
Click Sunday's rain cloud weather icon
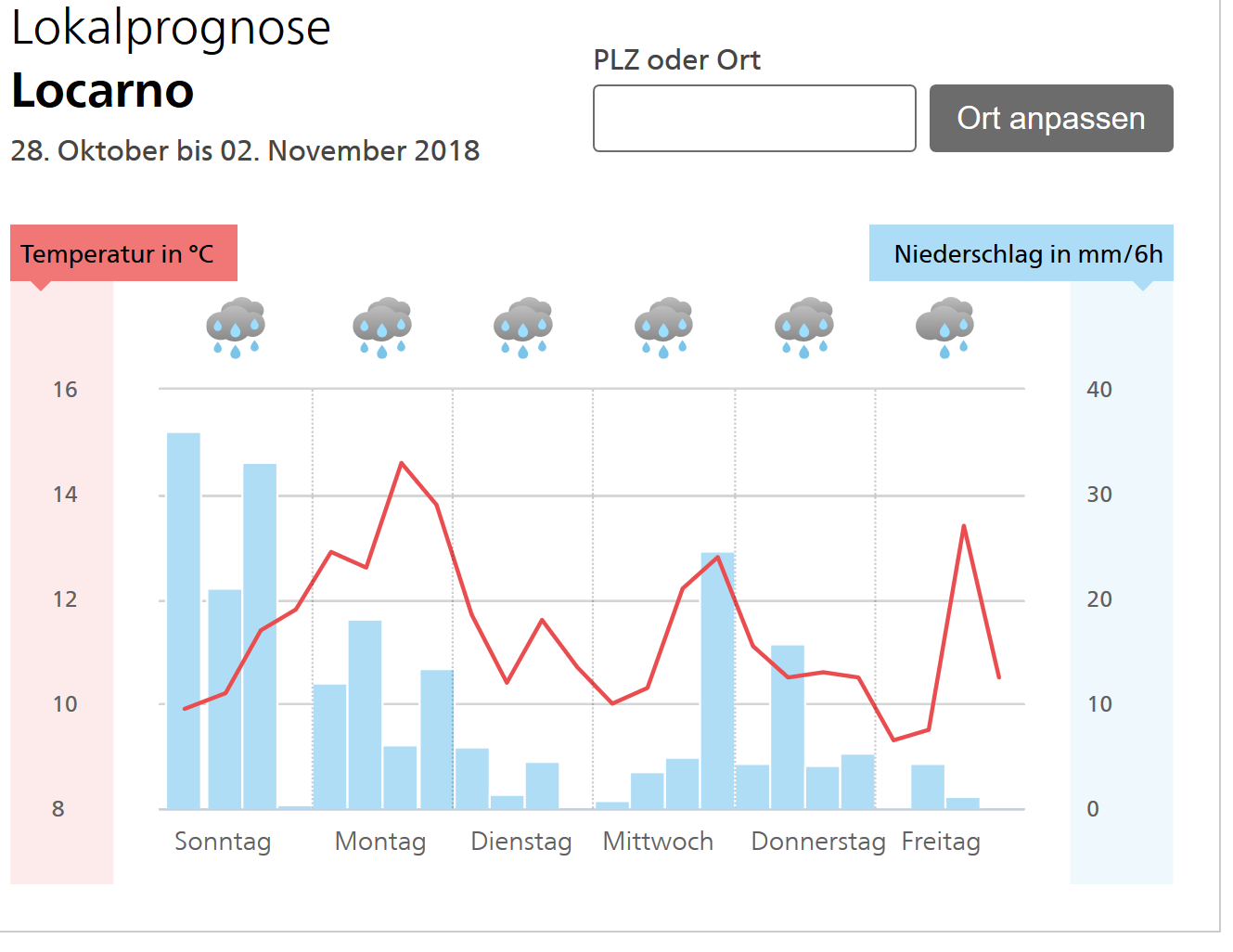click(x=236, y=327)
